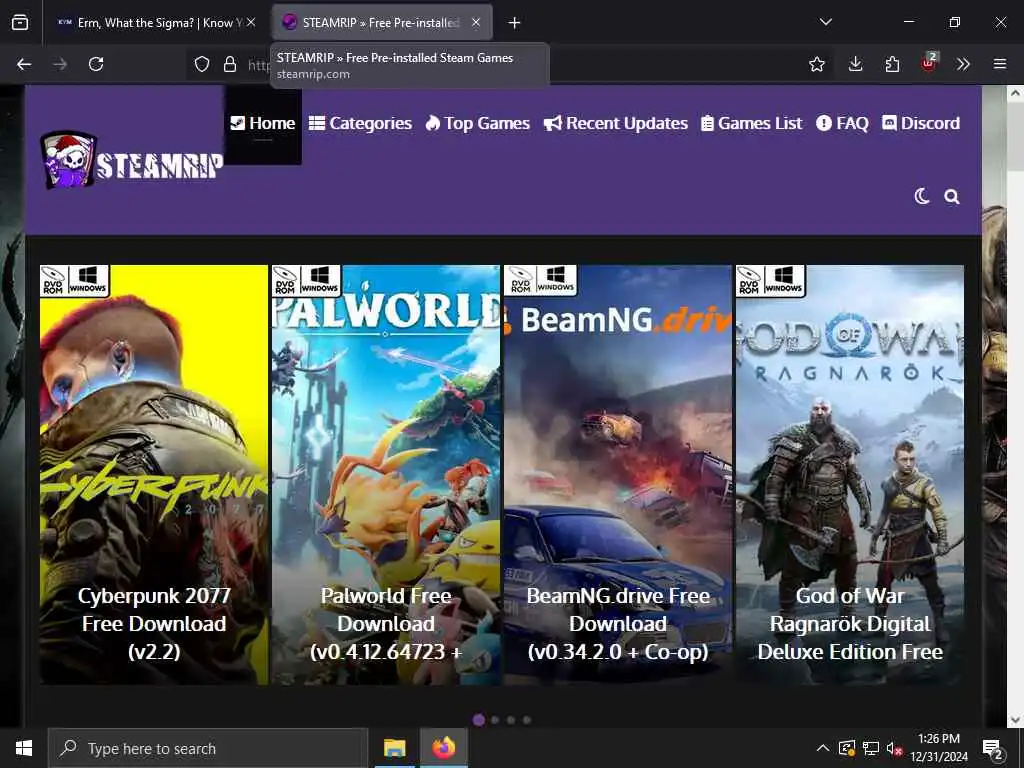Screen dimensions: 1024x768
Task: Open the Top Games menu item
Action: pyautogui.click(x=477, y=123)
